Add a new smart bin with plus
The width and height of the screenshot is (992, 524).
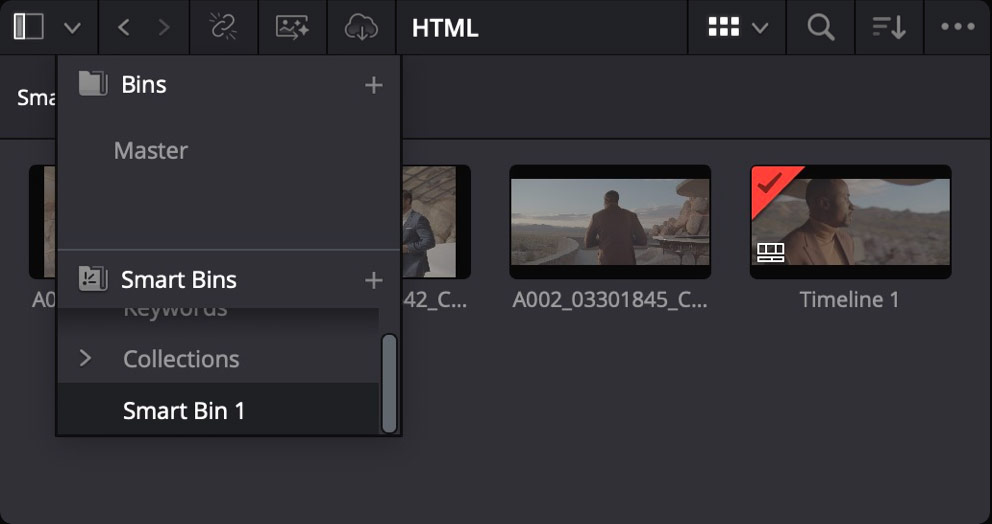point(374,280)
